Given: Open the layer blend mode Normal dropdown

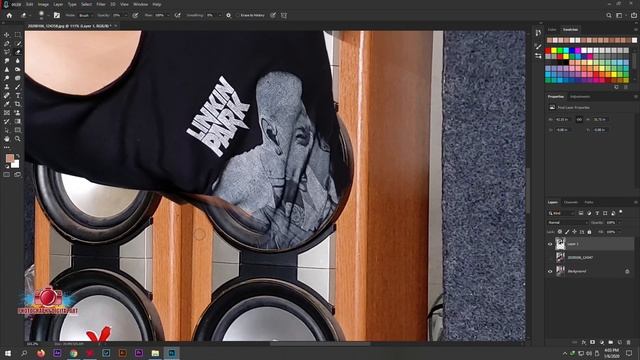Looking at the screenshot, I should tap(567, 222).
